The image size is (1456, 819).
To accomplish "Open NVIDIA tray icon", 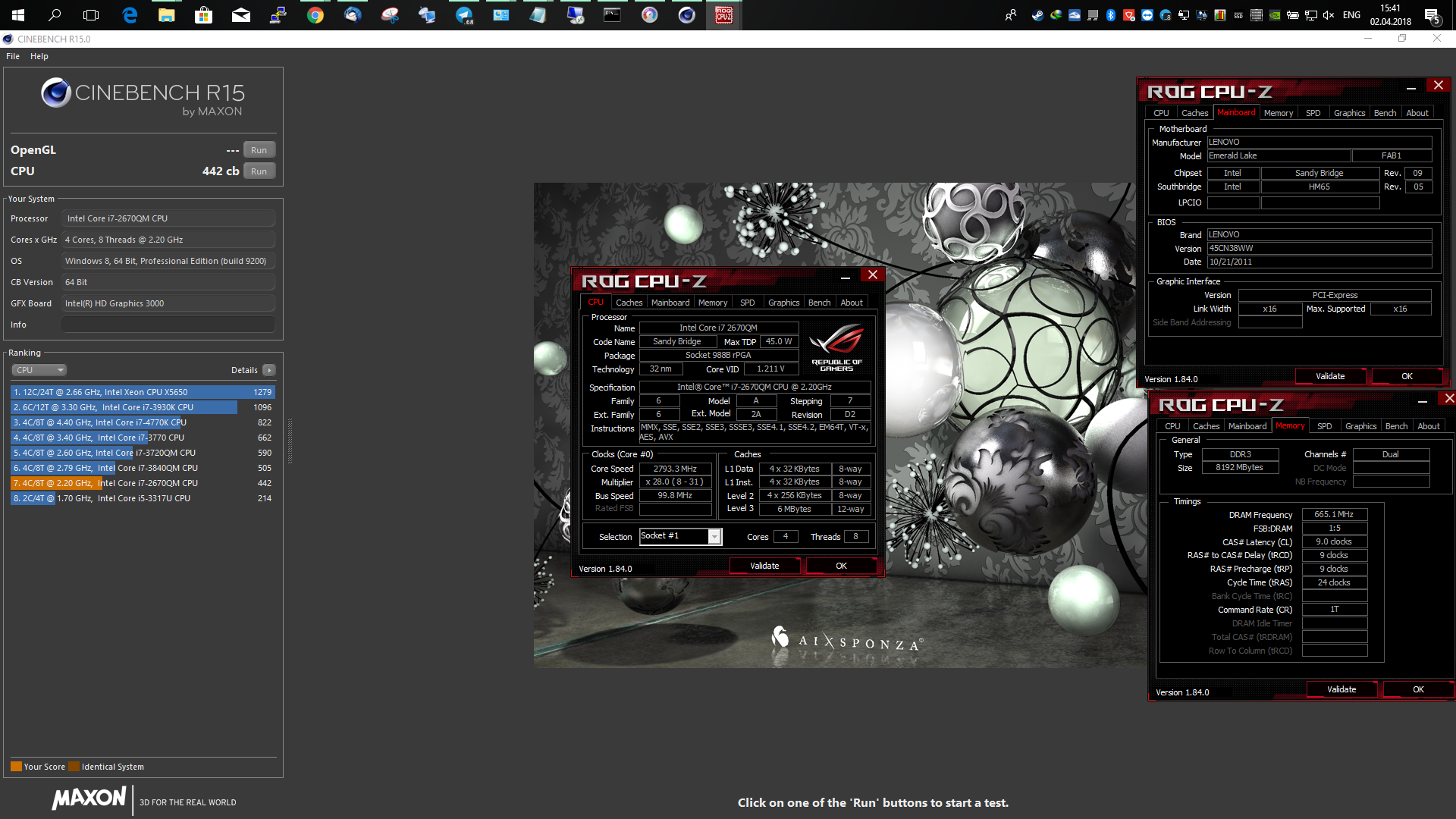I will [x=1275, y=15].
